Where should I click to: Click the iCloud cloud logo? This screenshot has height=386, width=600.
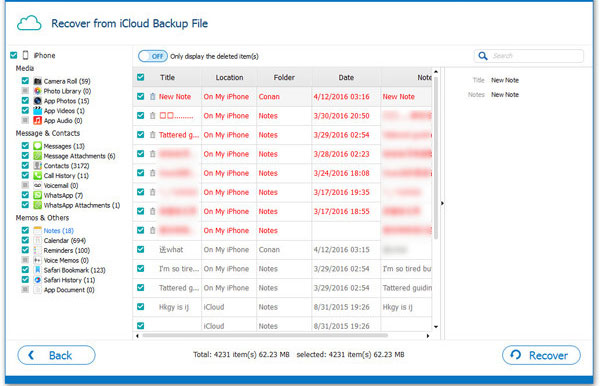29,23
